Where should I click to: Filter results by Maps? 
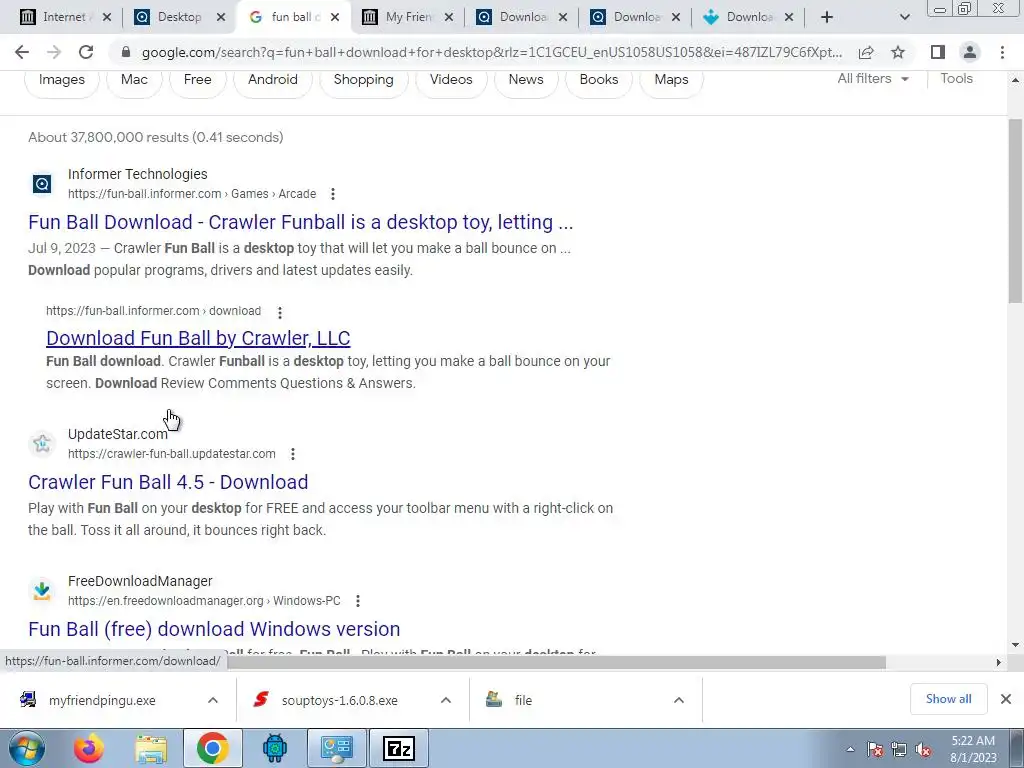click(671, 80)
